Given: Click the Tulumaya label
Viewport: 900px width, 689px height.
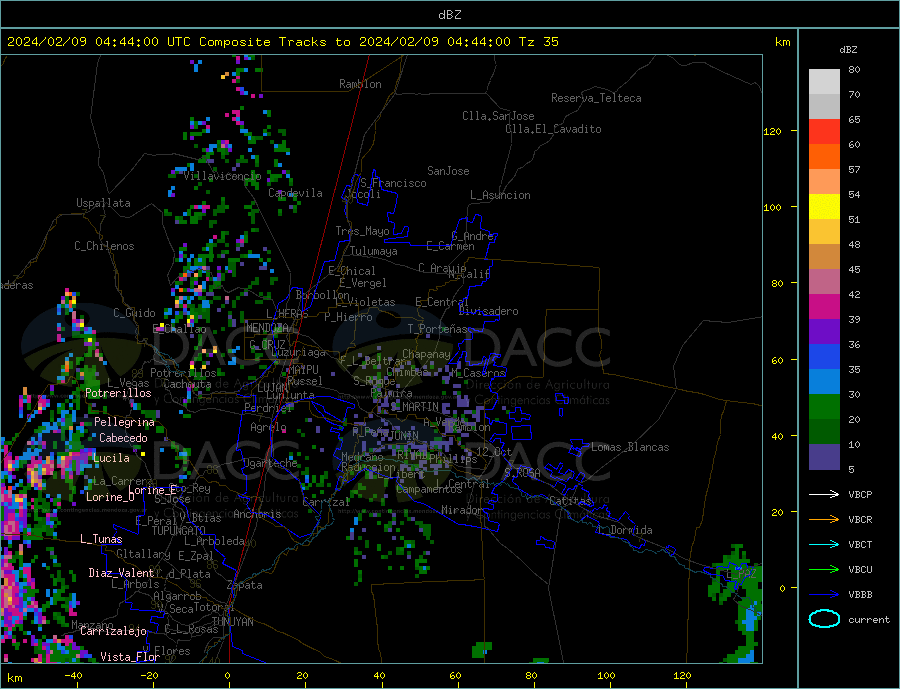Looking at the screenshot, I should click(373, 251).
